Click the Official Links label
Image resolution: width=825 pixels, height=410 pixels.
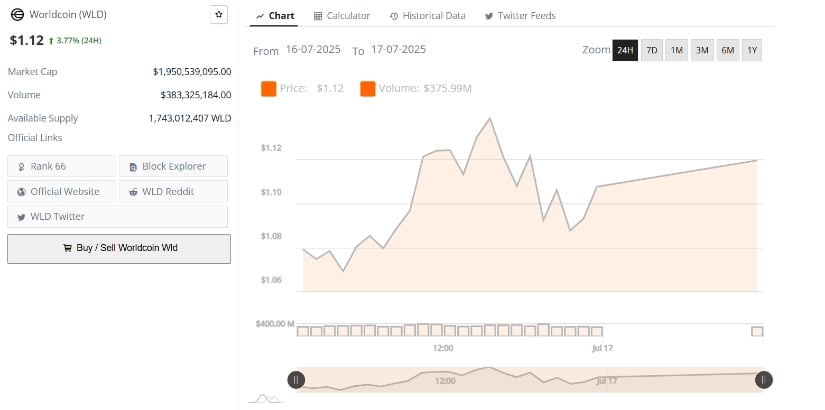(x=35, y=138)
